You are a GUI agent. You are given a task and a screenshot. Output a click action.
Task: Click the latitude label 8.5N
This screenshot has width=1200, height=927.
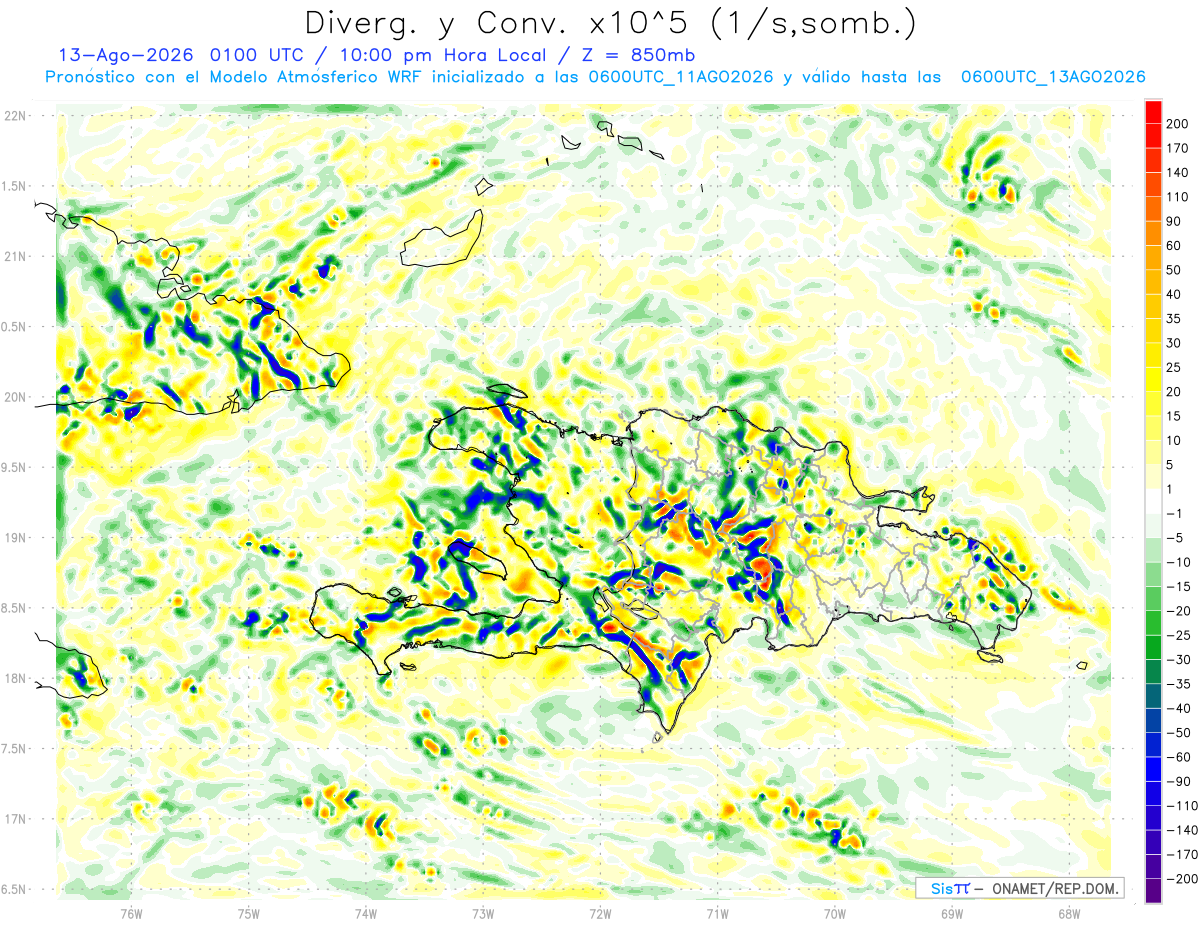(x=14, y=608)
